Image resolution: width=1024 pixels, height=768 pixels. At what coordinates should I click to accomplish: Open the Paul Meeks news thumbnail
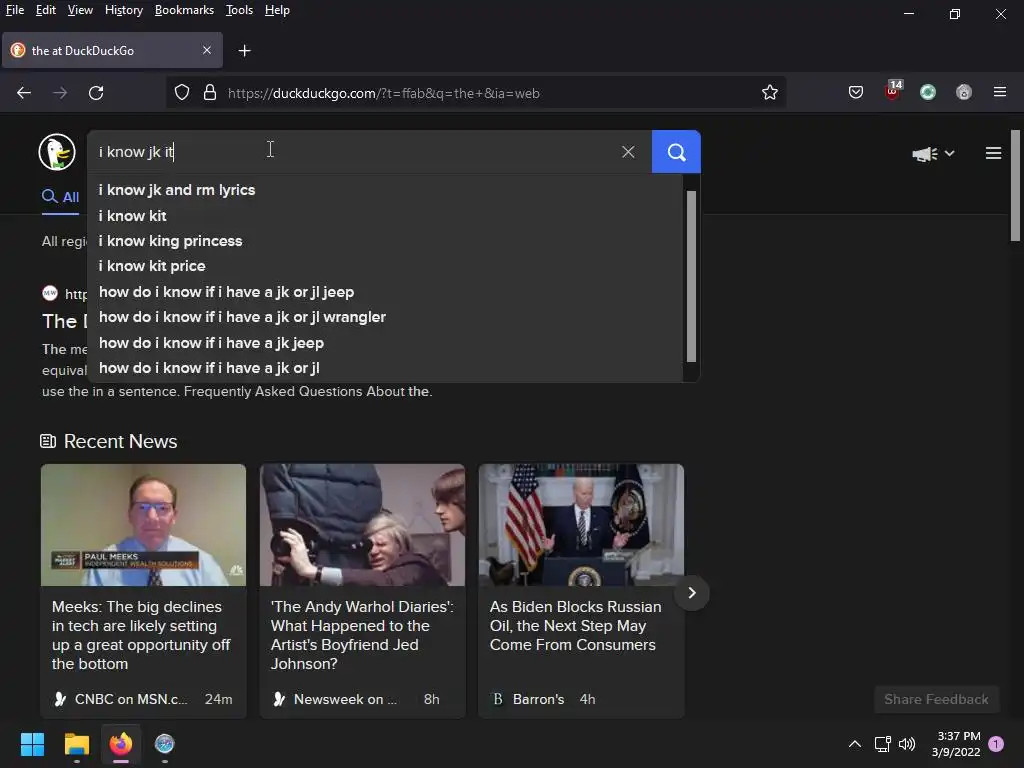(x=144, y=525)
